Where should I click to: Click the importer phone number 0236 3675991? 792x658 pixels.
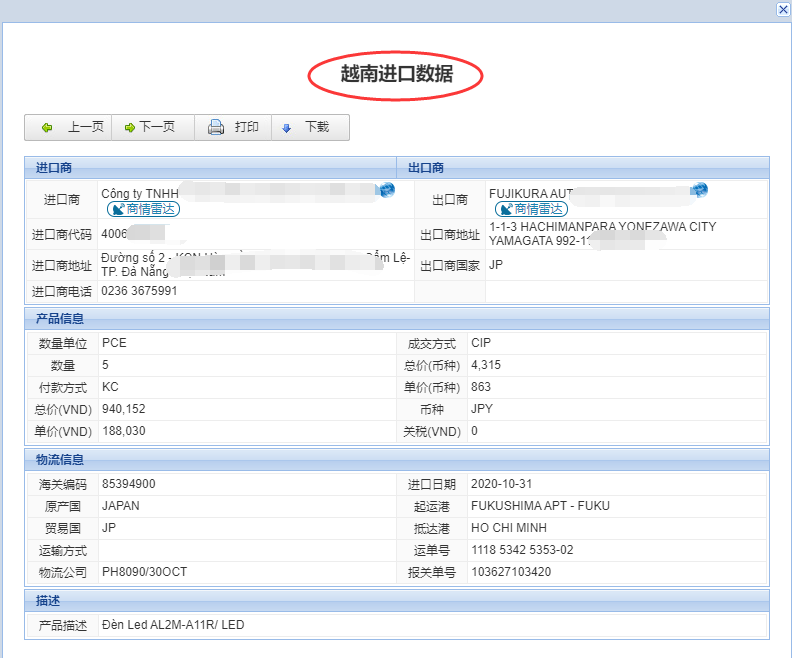coord(139,291)
